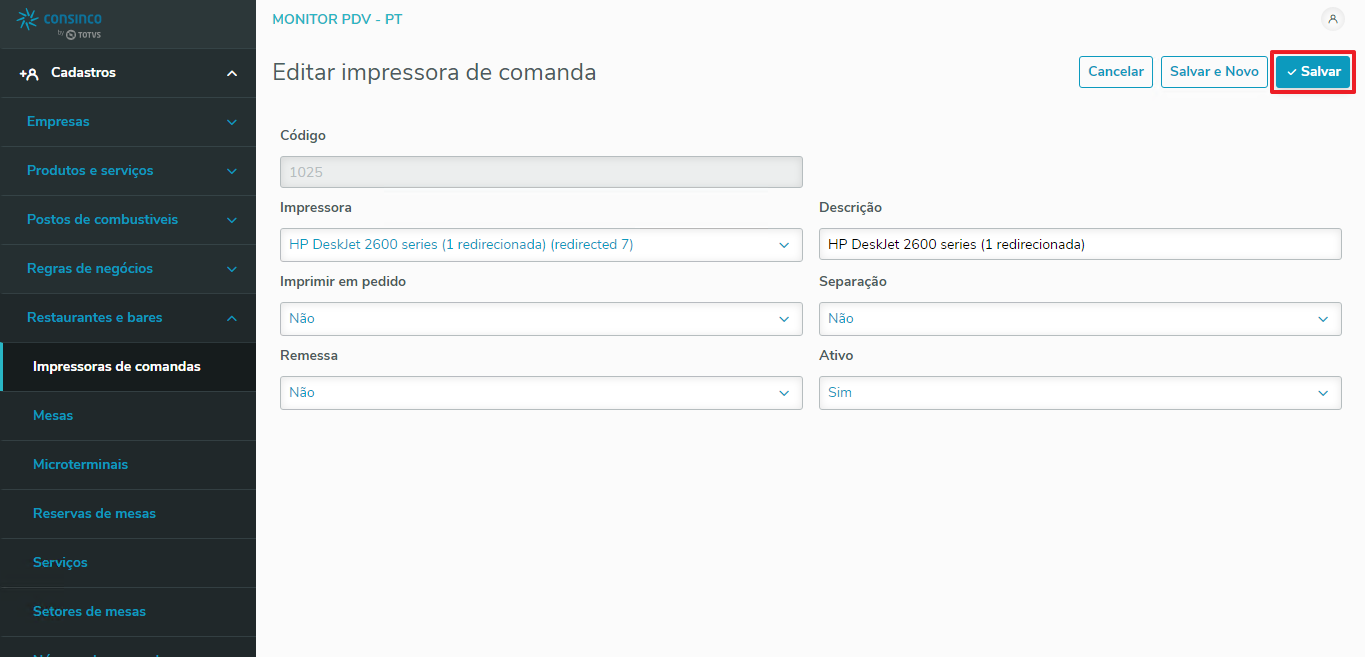Collapse the Cadastros menu chevron
The height and width of the screenshot is (657, 1365).
click(232, 73)
